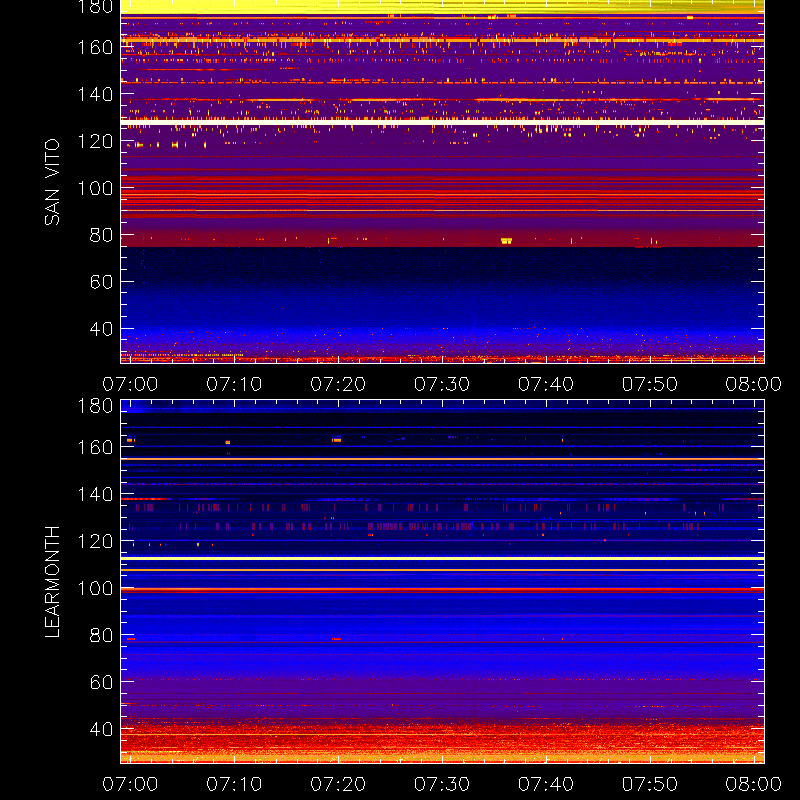Select the 120 tick on SAN VITO axis

95,141
